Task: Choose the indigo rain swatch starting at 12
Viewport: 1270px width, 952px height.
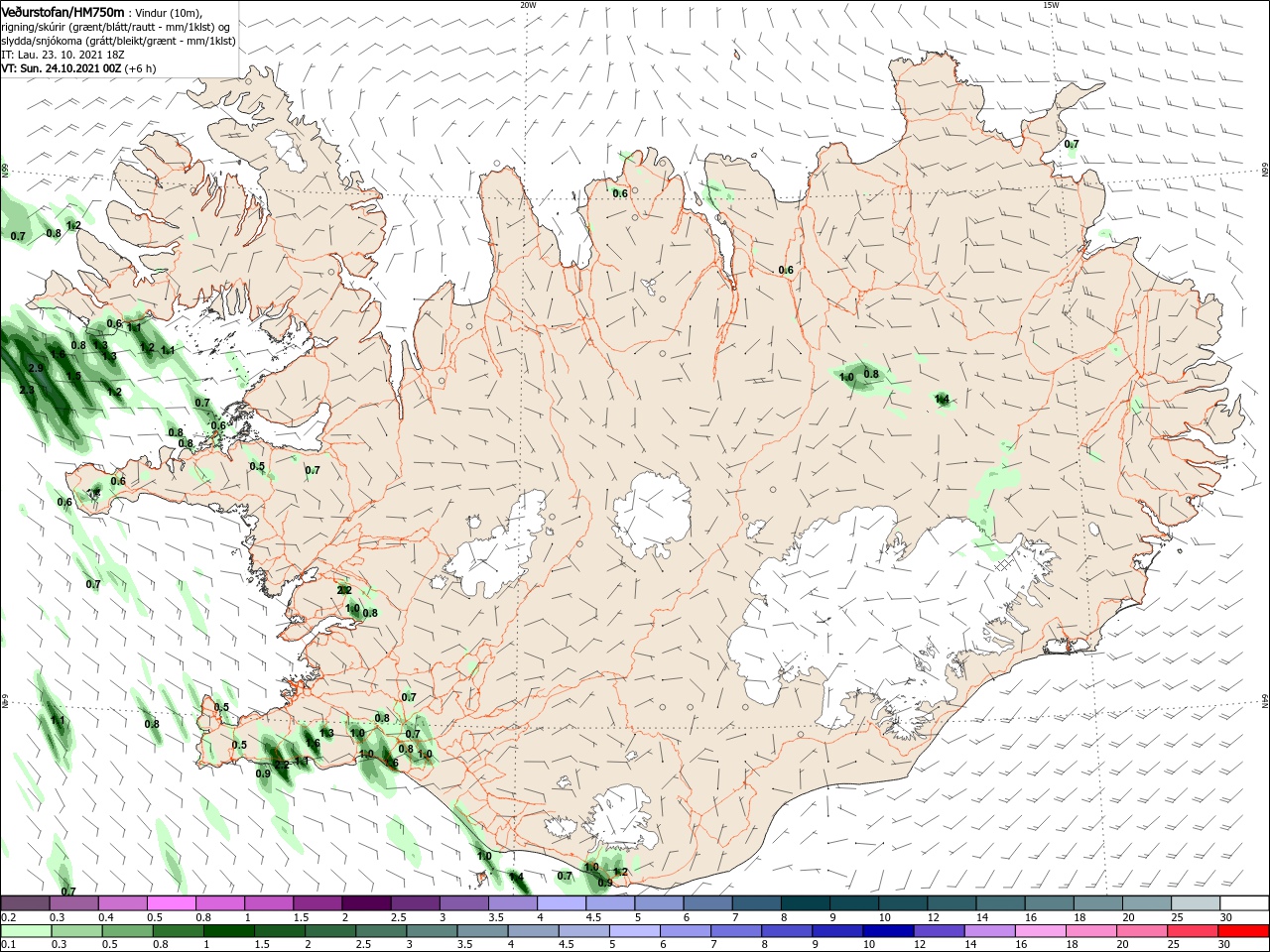Action: point(939,931)
